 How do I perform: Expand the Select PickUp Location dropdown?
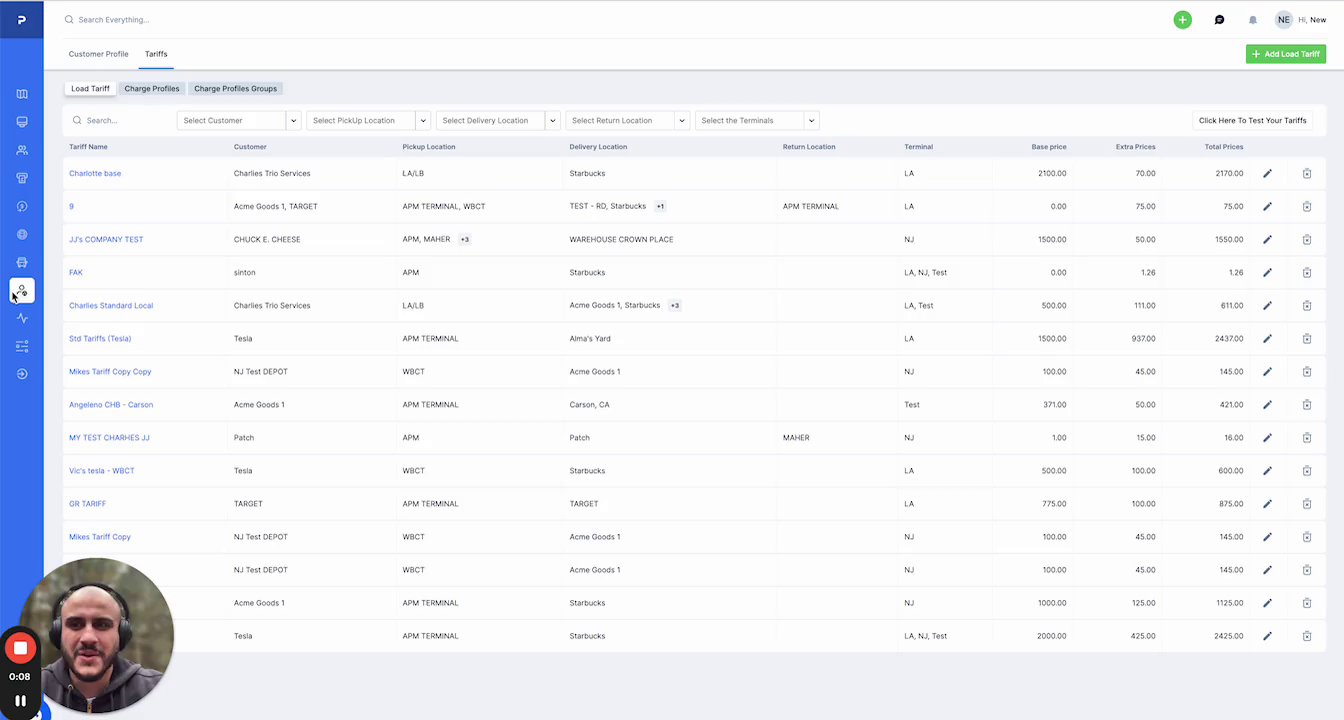coord(423,121)
